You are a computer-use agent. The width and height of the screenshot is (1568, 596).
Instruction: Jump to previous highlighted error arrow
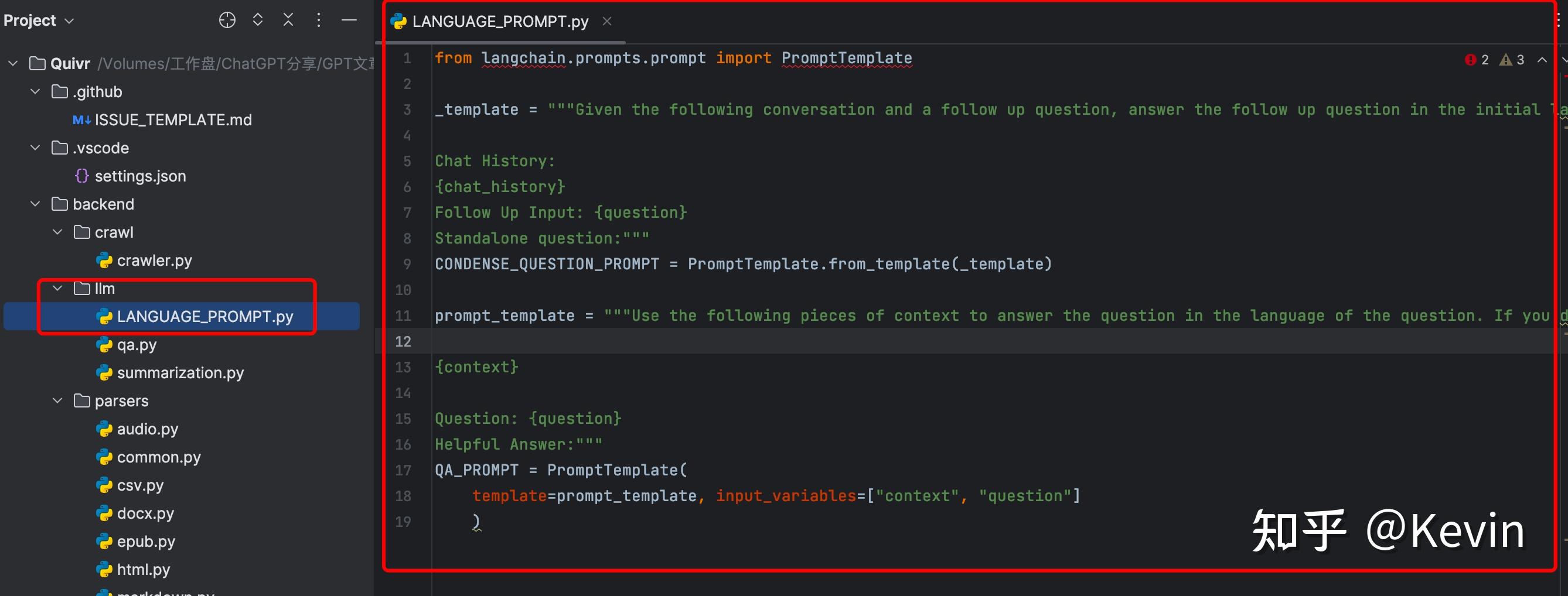click(x=1542, y=60)
